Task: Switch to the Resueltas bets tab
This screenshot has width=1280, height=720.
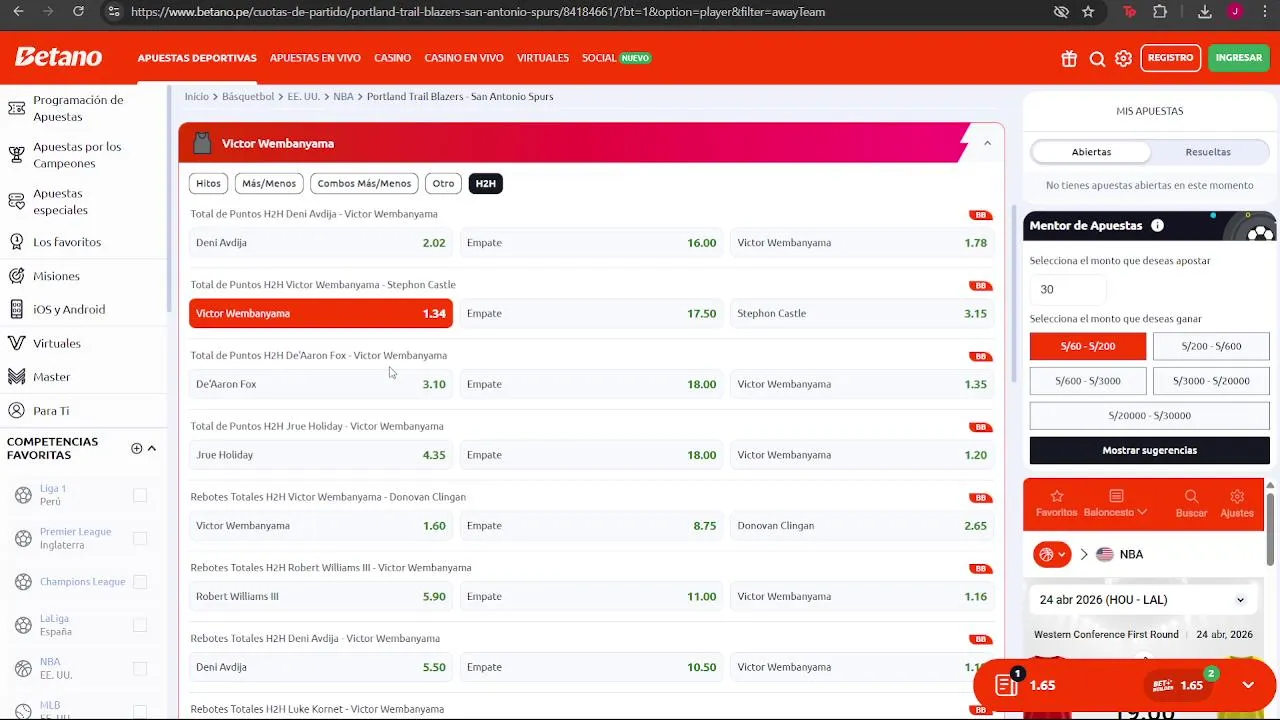Action: click(x=1208, y=152)
